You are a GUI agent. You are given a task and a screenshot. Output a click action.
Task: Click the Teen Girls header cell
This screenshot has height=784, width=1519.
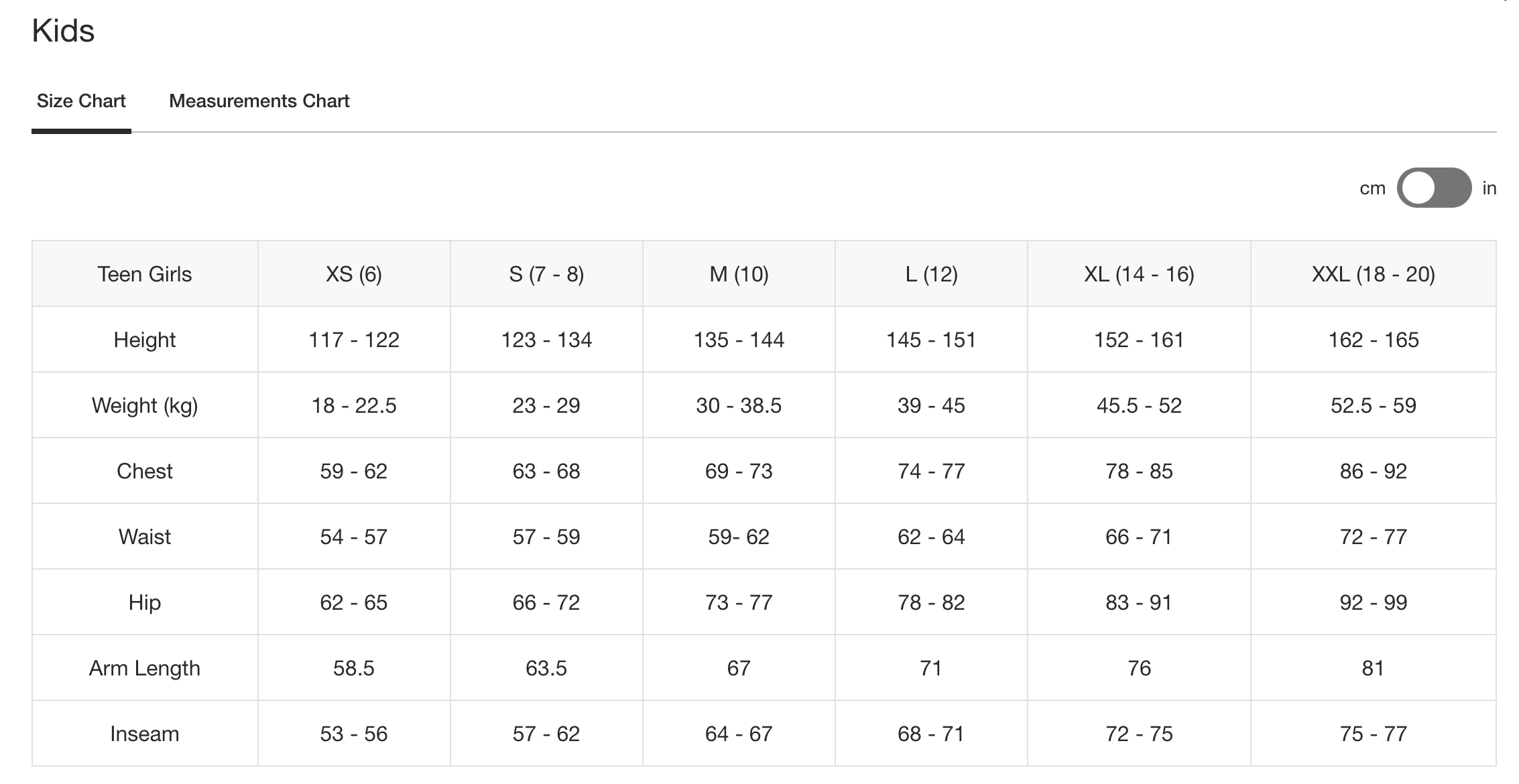pos(145,274)
